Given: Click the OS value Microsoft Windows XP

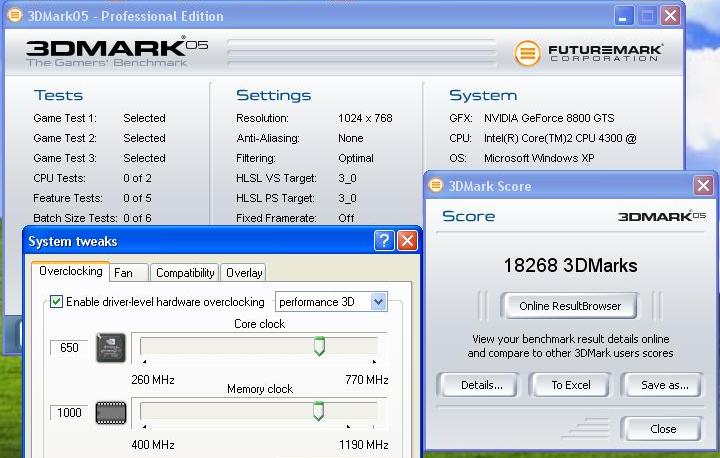Looking at the screenshot, I should (539, 158).
